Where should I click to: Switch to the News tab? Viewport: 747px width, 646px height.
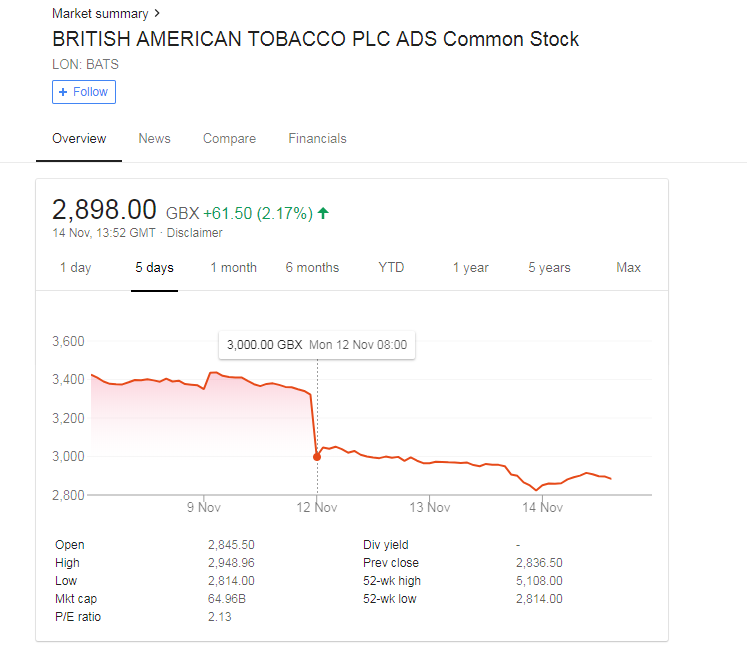(x=154, y=139)
